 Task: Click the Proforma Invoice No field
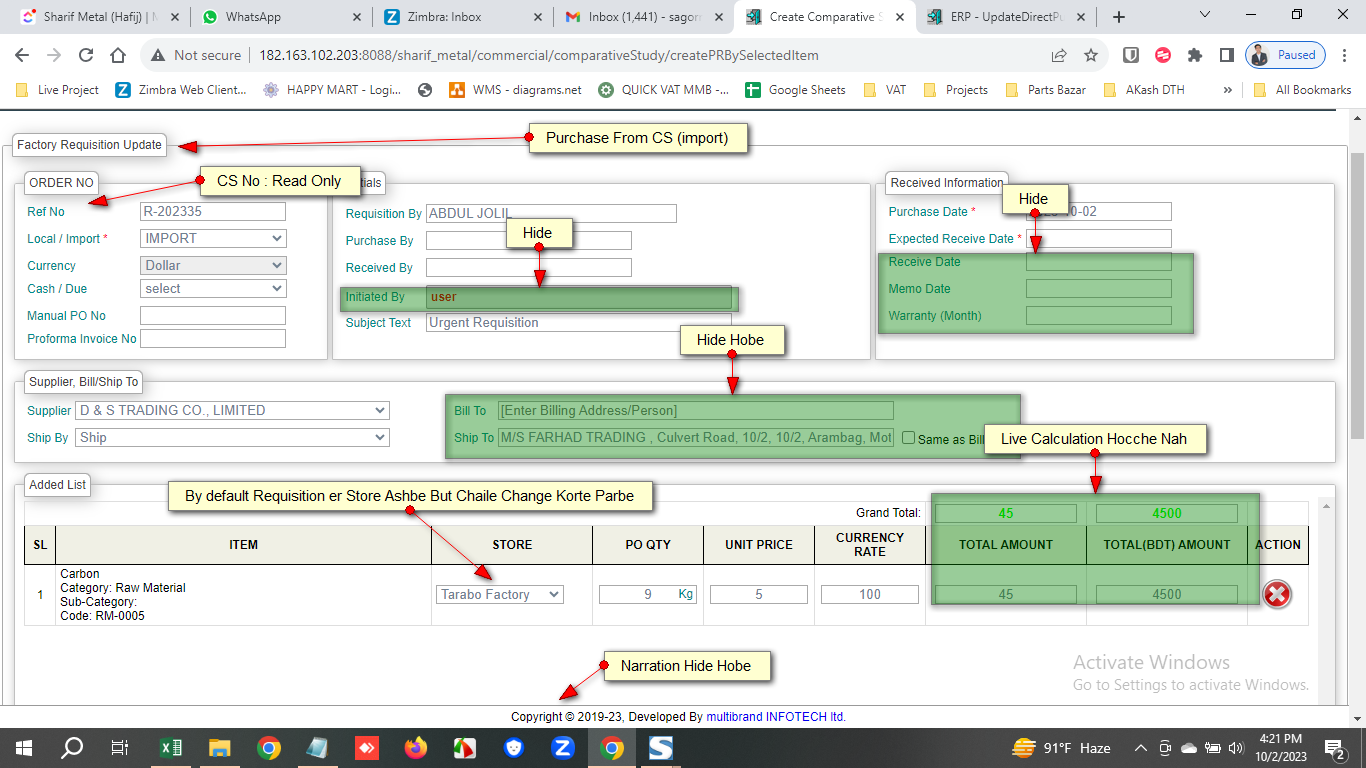pyautogui.click(x=213, y=339)
